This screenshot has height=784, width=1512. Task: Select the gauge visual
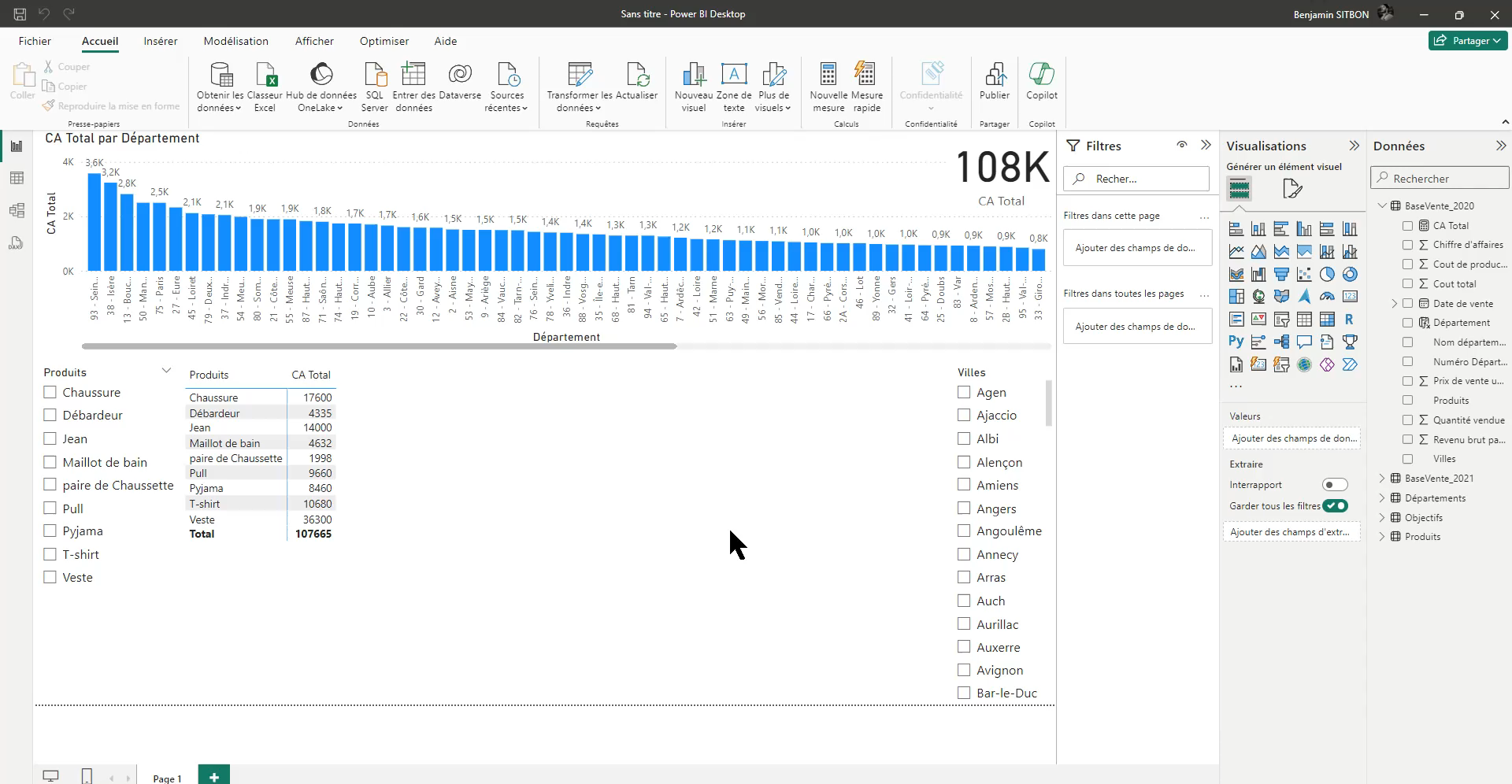1327,297
